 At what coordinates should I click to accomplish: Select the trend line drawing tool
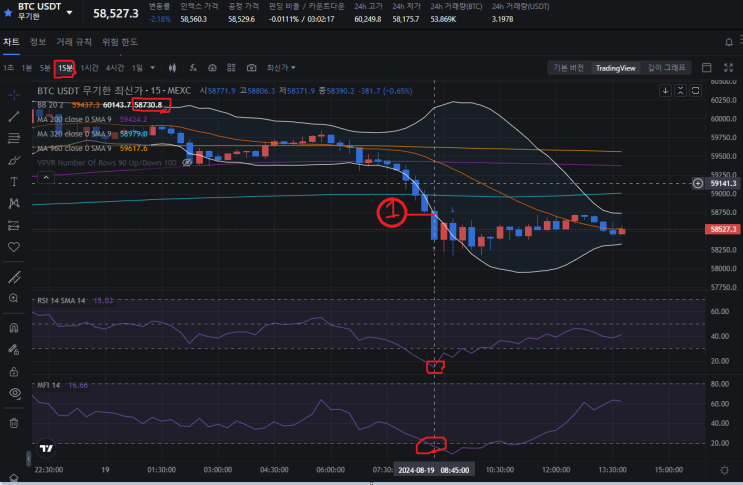[x=14, y=116]
